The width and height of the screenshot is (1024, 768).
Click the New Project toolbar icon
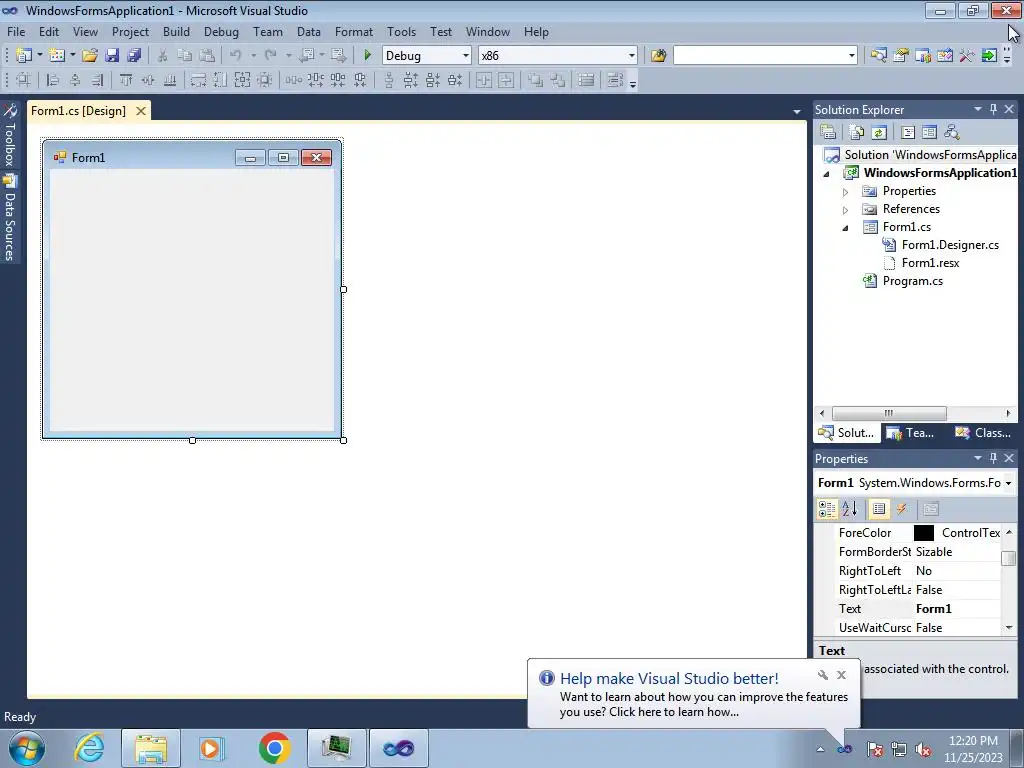(x=24, y=56)
